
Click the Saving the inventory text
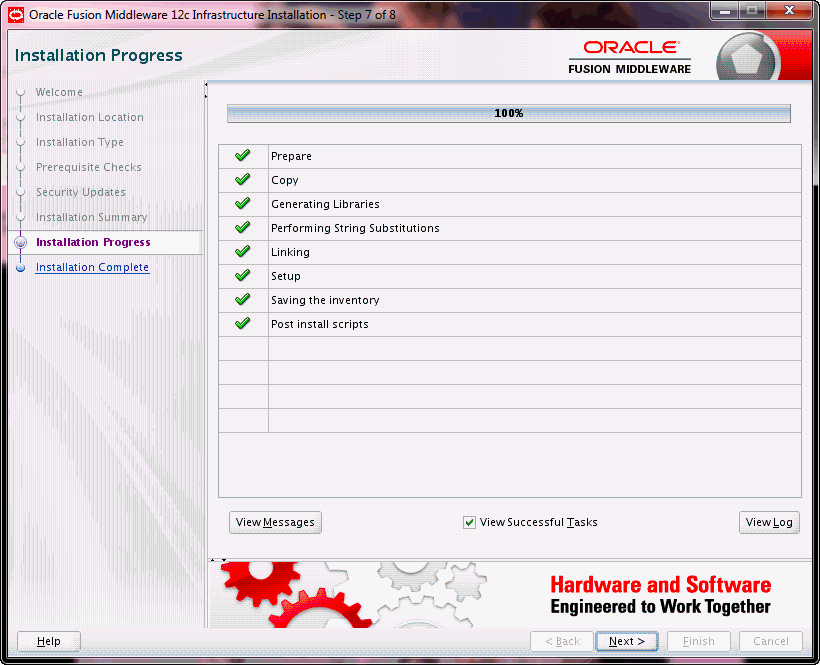point(325,300)
